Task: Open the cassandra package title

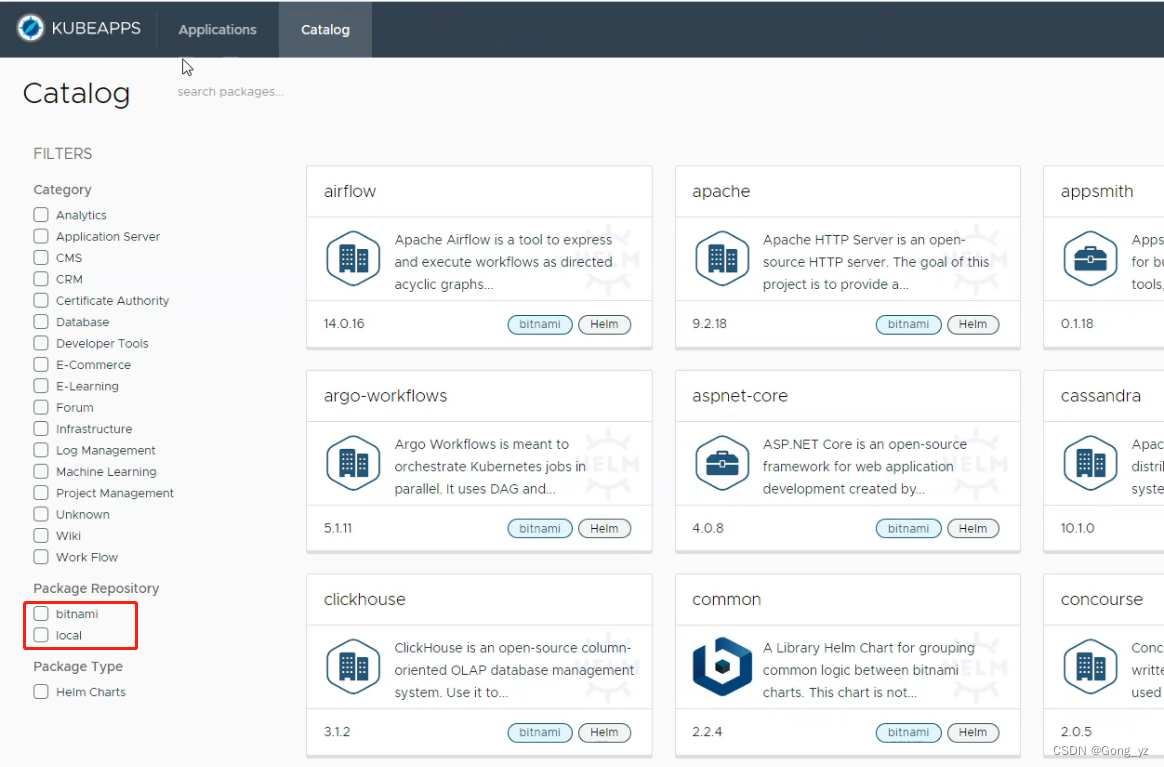Action: pyautogui.click(x=1100, y=396)
